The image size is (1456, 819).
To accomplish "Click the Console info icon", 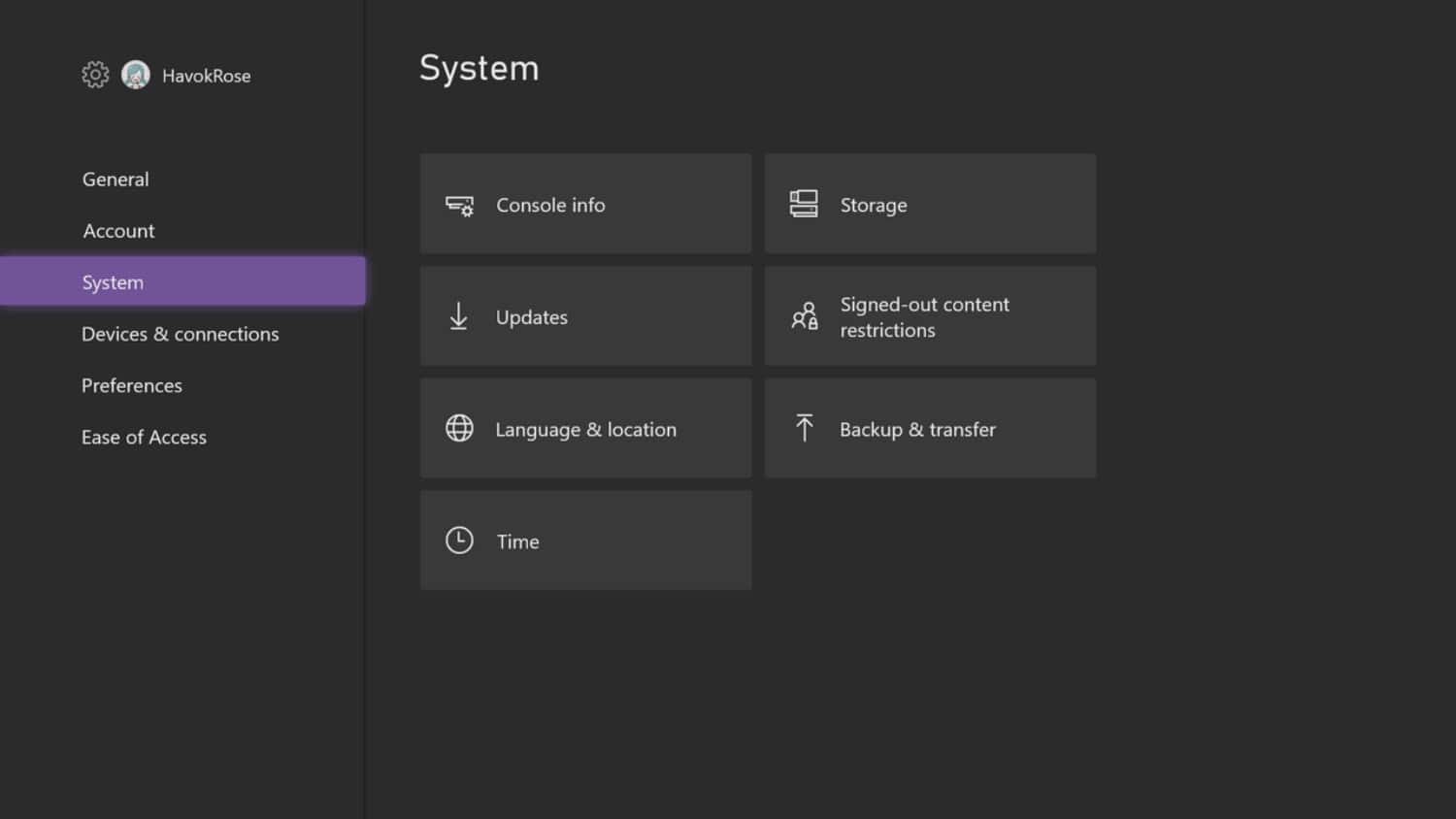I will pos(459,205).
